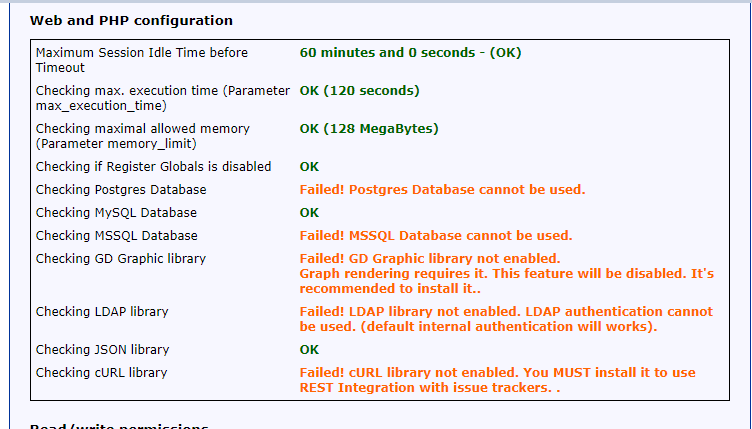This screenshot has height=429, width=752.
Task: Click OK result for Register Globals check
Action: 309,167
